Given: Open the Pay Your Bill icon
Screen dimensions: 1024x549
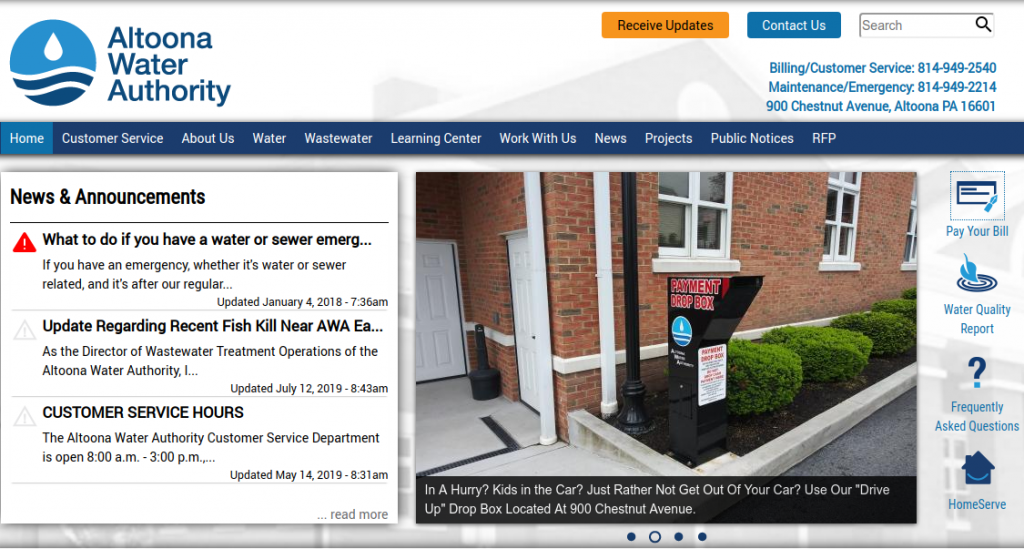Looking at the screenshot, I should [977, 196].
